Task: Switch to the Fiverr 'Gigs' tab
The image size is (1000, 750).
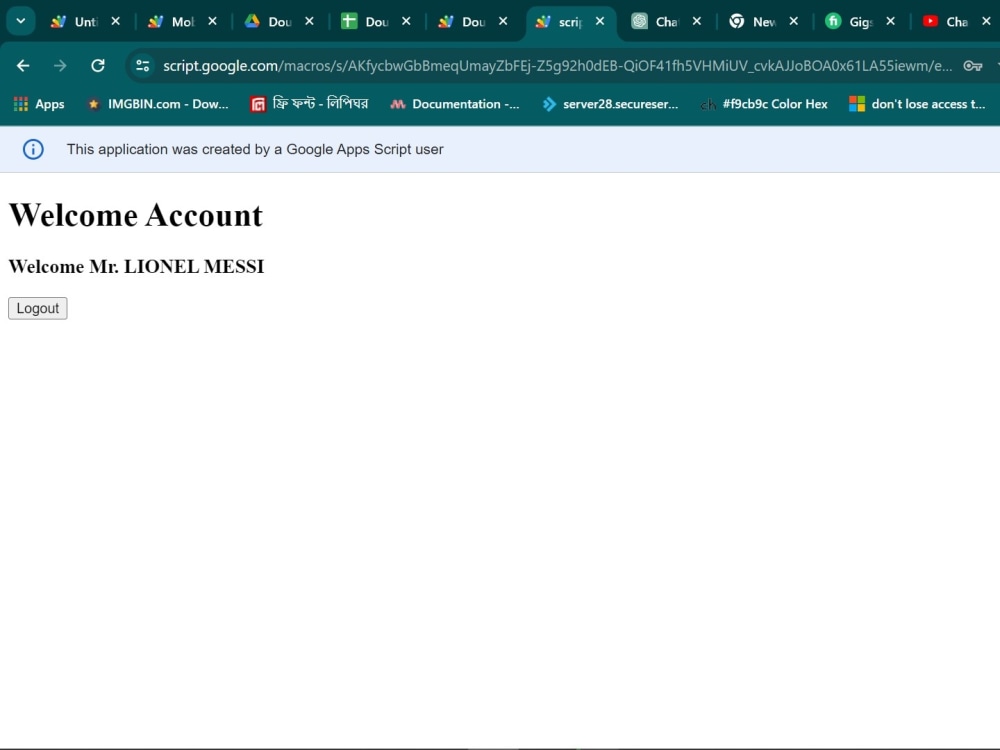Action: (x=851, y=22)
